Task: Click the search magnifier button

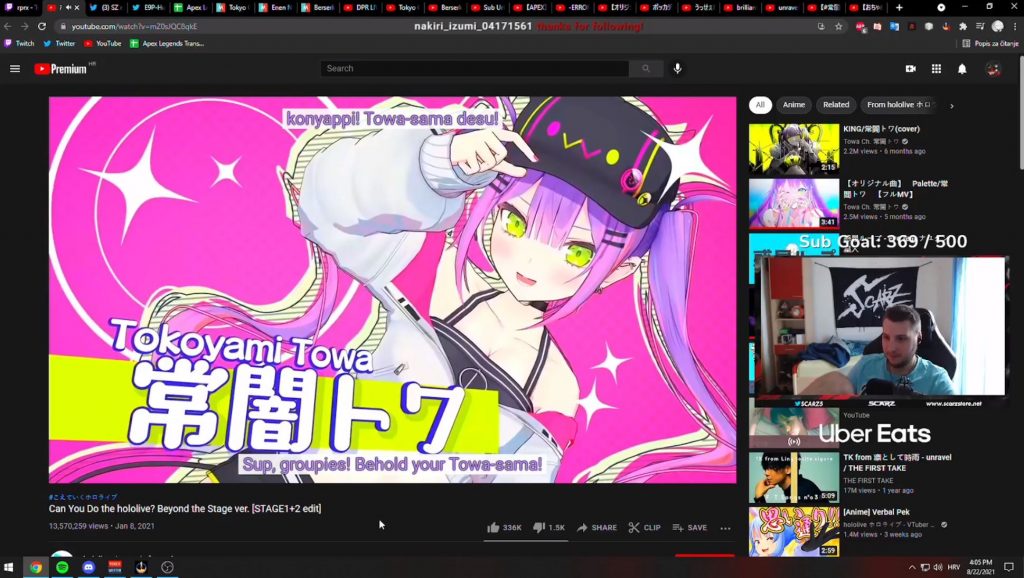Action: 646,69
